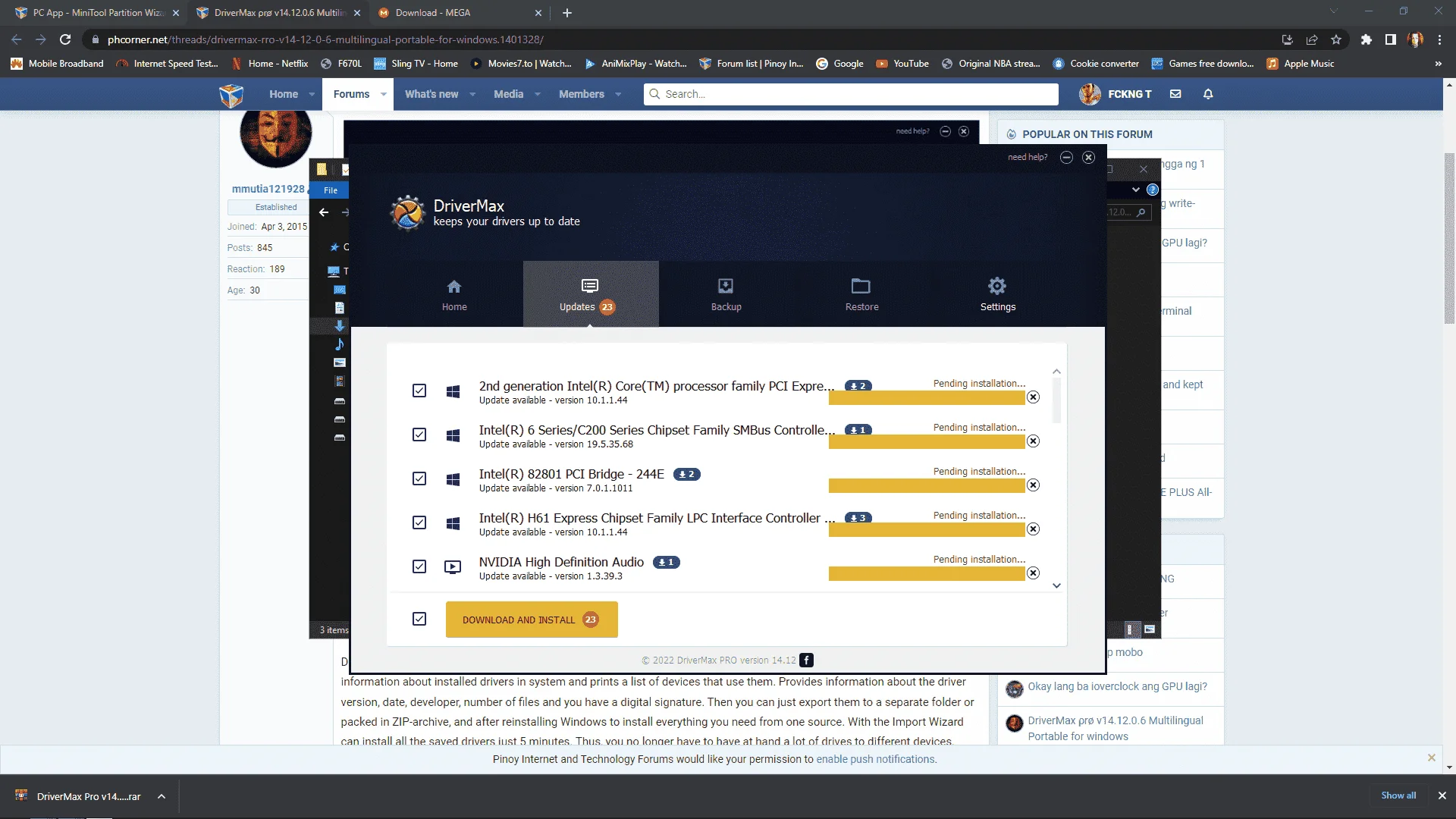
Task: Open the 'Okay lang ba ioverclock ang GPU lagi?' thread
Action: [x=1118, y=686]
